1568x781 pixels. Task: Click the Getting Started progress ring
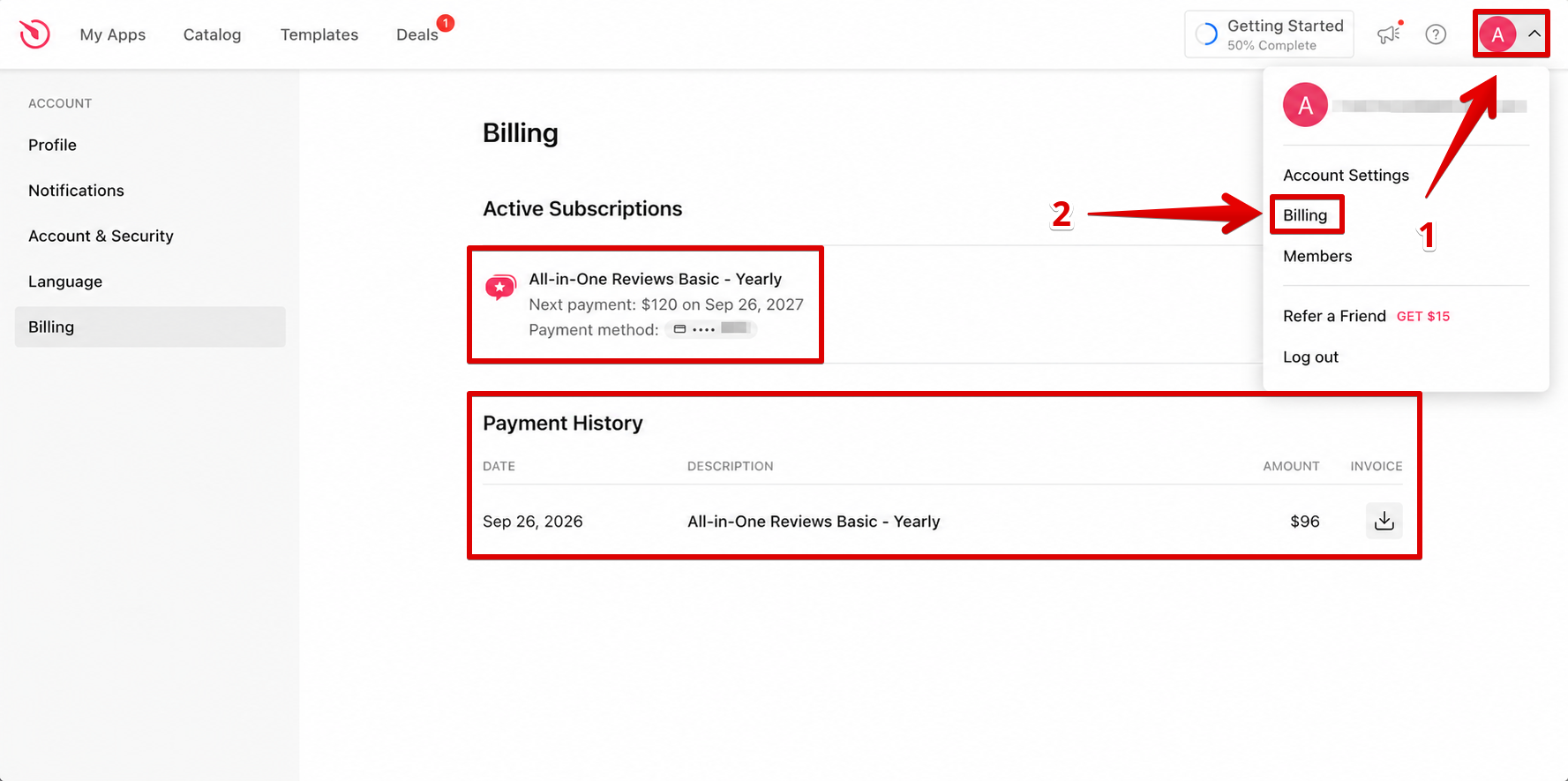click(1206, 34)
